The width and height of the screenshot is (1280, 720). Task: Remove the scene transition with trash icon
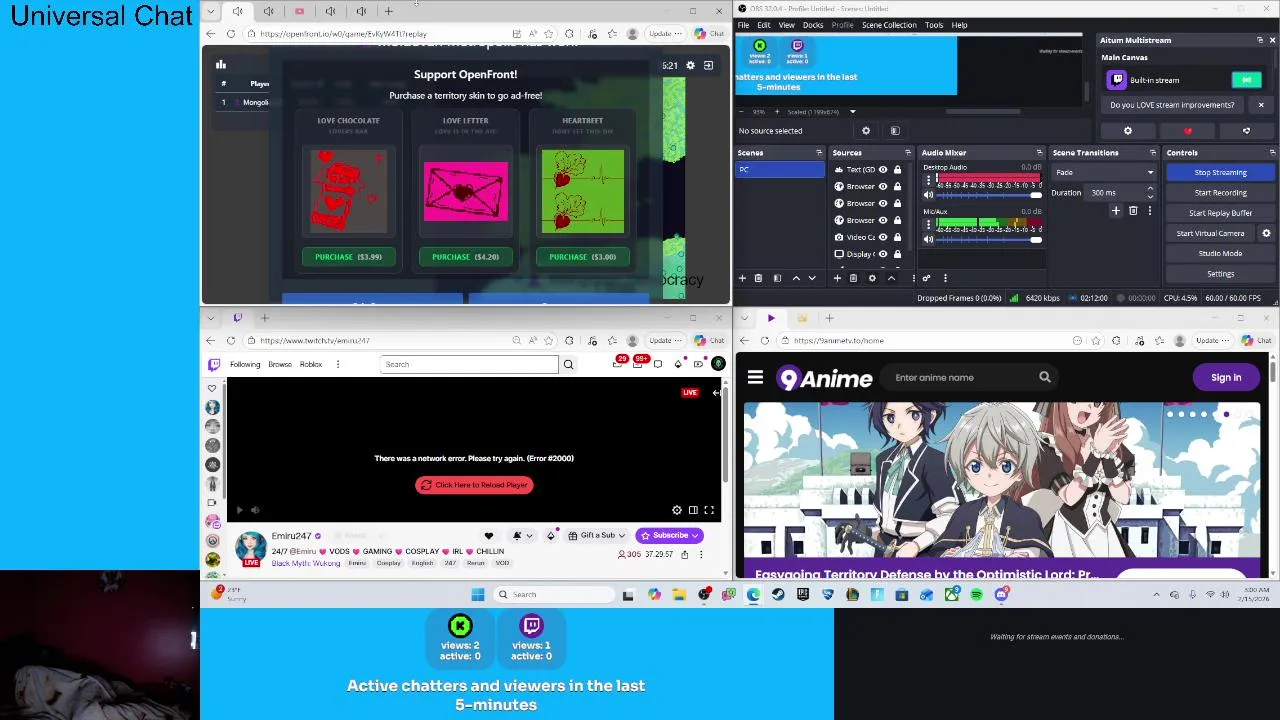pos(1133,211)
